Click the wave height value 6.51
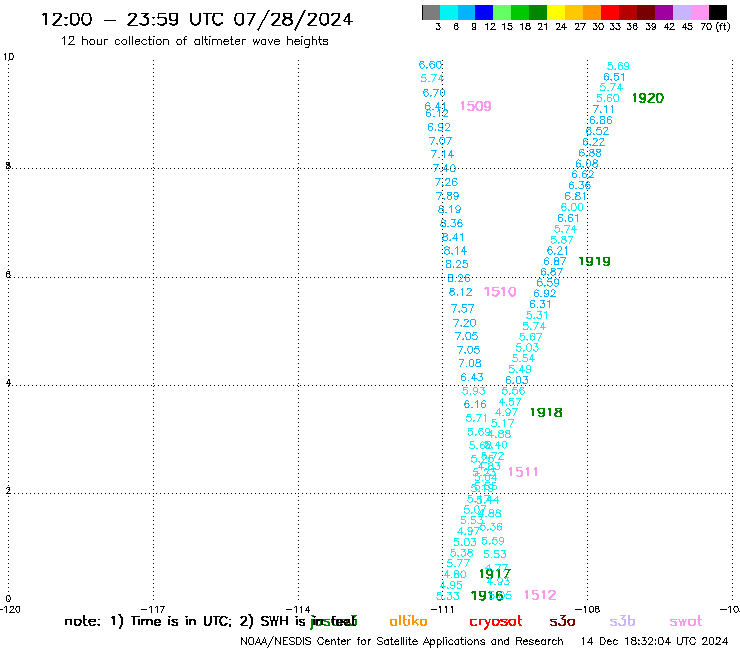Image resolution: width=740 pixels, height=650 pixels. tap(614, 77)
